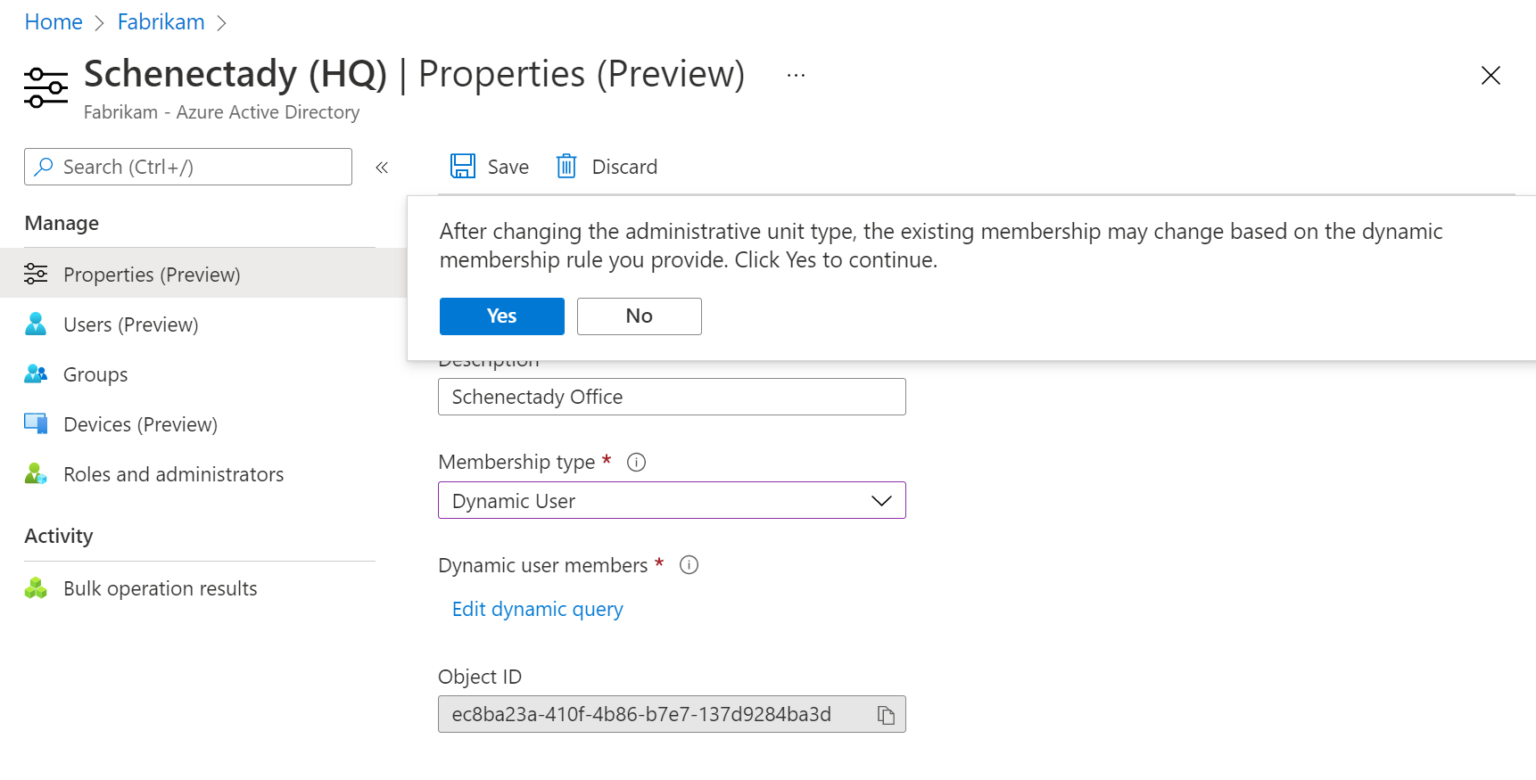
Task: Click the Bulk operation results cubes icon
Action: [x=36, y=588]
